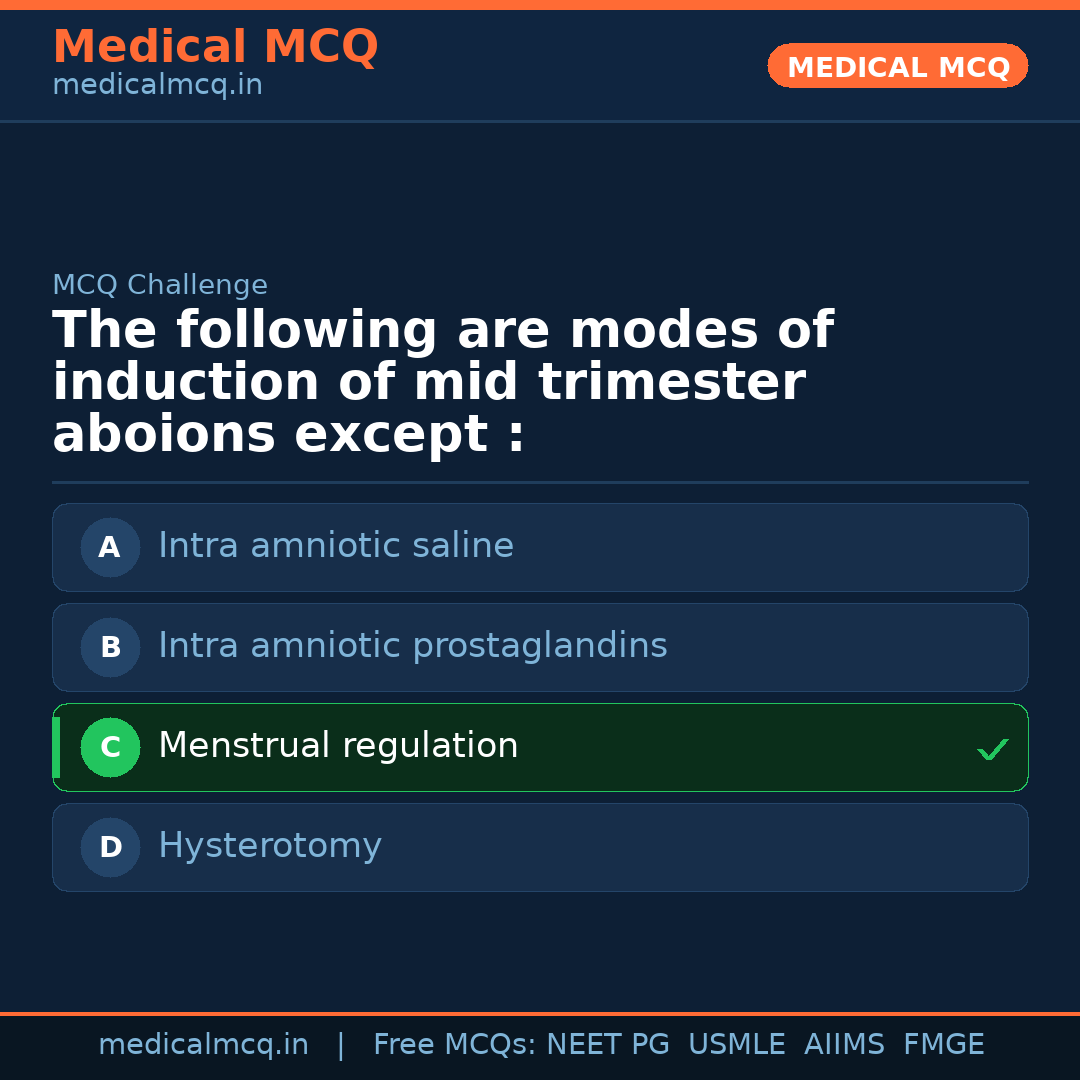Click the divider under the question text

pyautogui.click(x=540, y=483)
